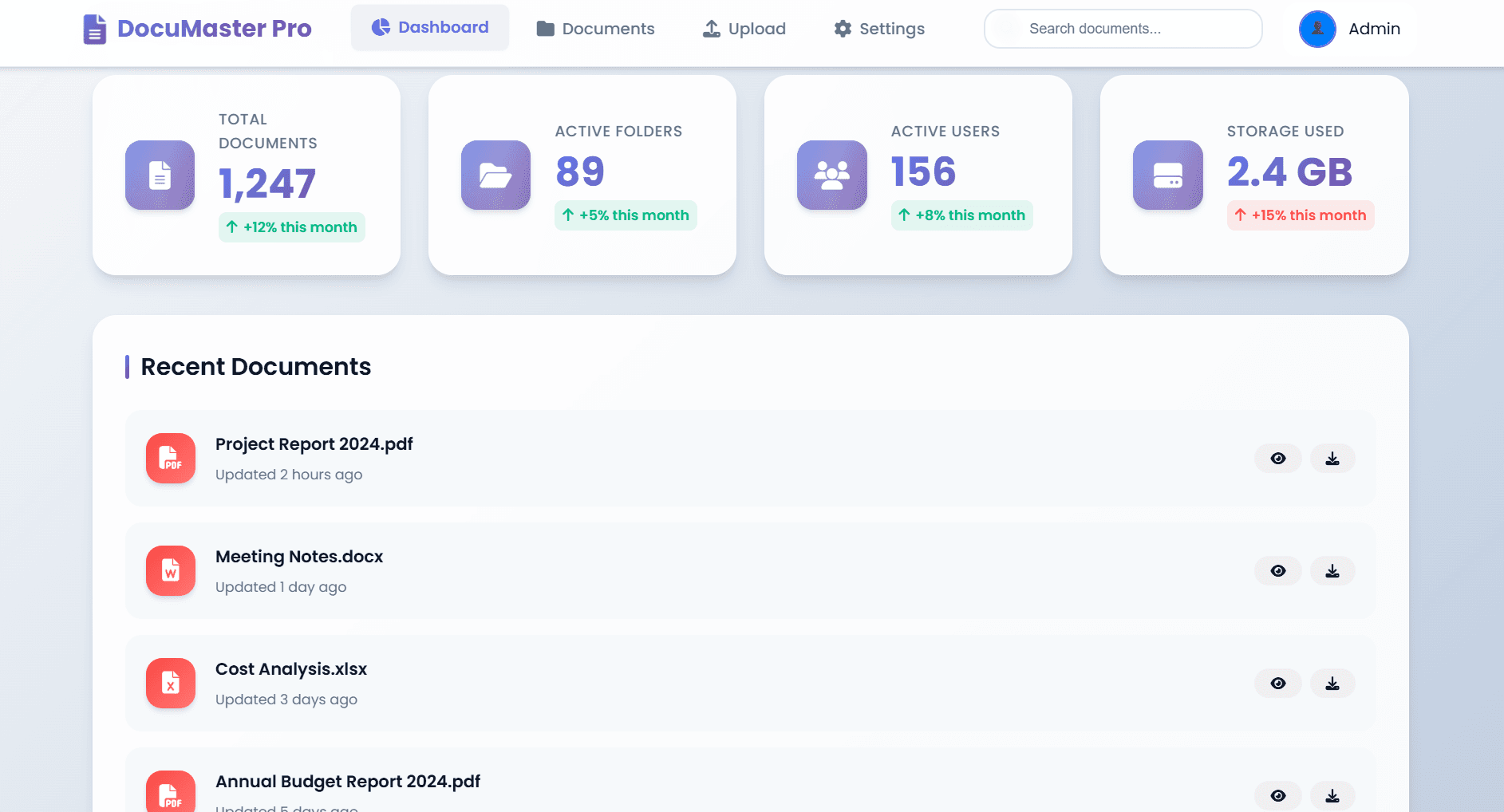Open the Upload page
This screenshot has height=812, width=1504.
click(744, 29)
